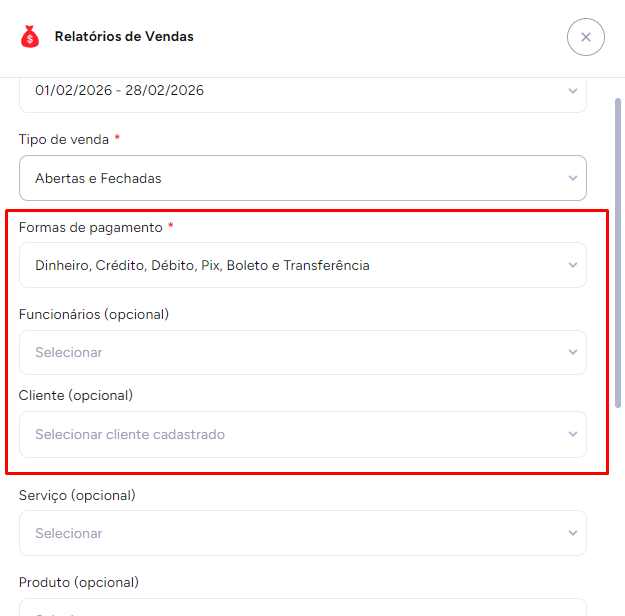Click the Funcionários (opcional) label

(94, 314)
